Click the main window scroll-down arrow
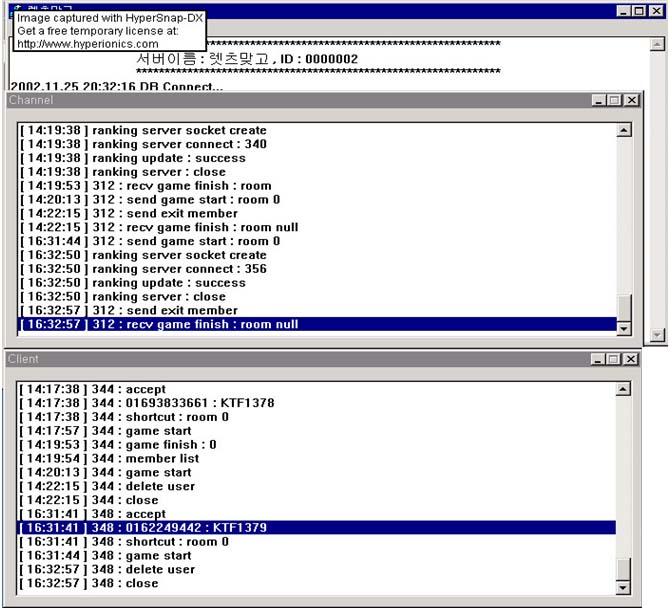This screenshot has height=608, width=669. (657, 335)
